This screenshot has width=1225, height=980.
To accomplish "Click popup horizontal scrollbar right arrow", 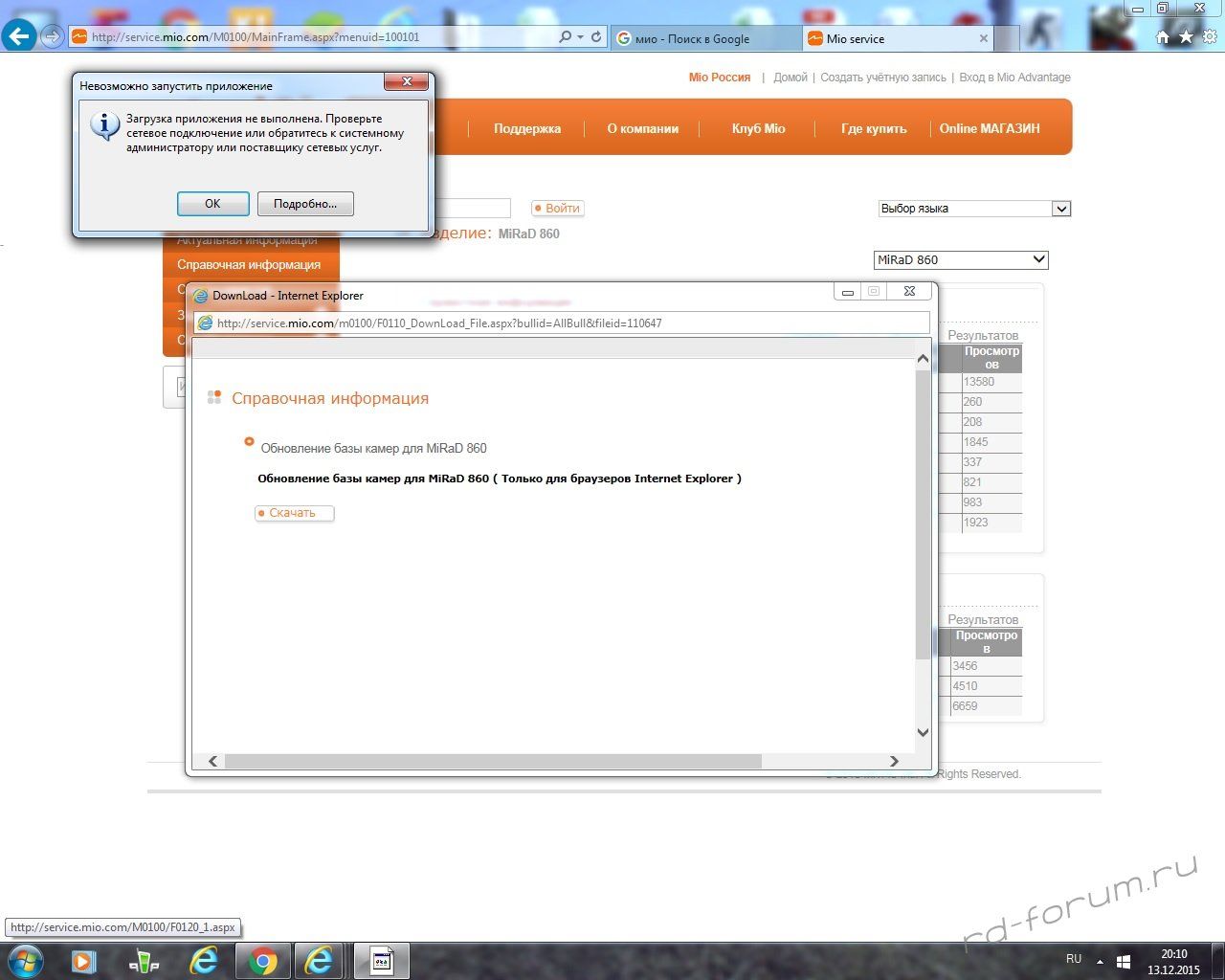I will tap(894, 761).
